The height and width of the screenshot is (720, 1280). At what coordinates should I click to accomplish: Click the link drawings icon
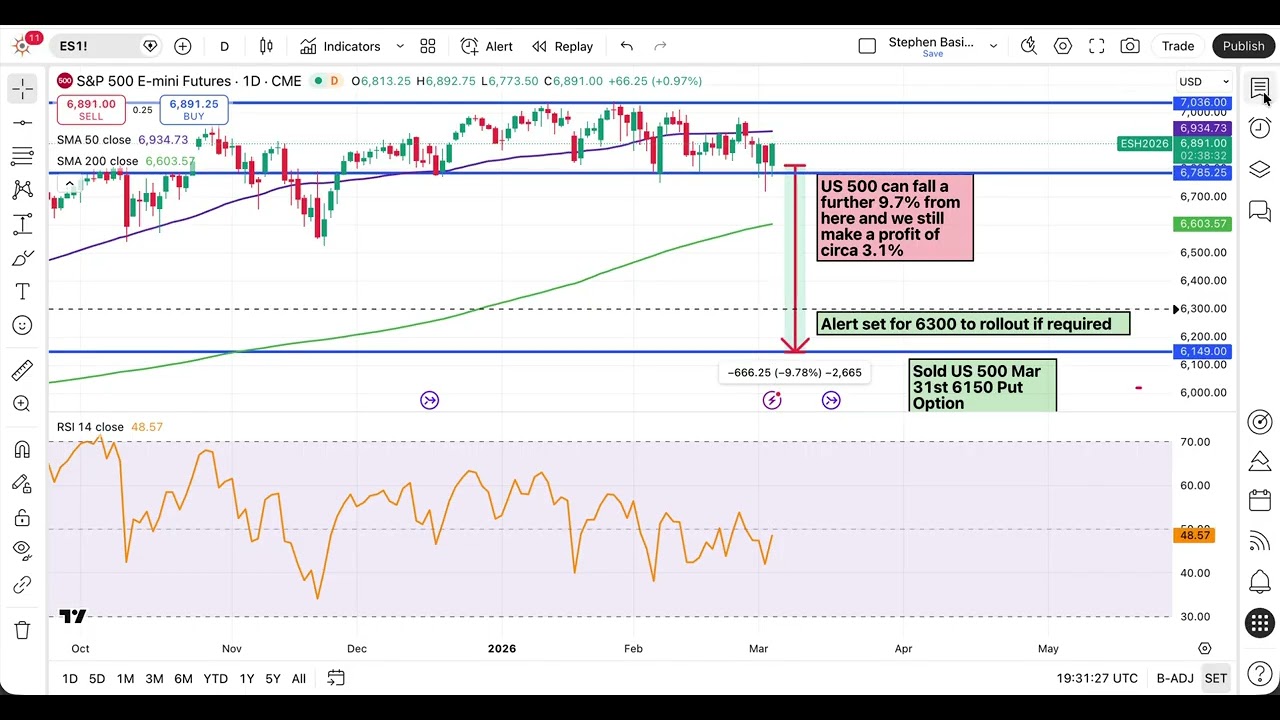click(22, 584)
